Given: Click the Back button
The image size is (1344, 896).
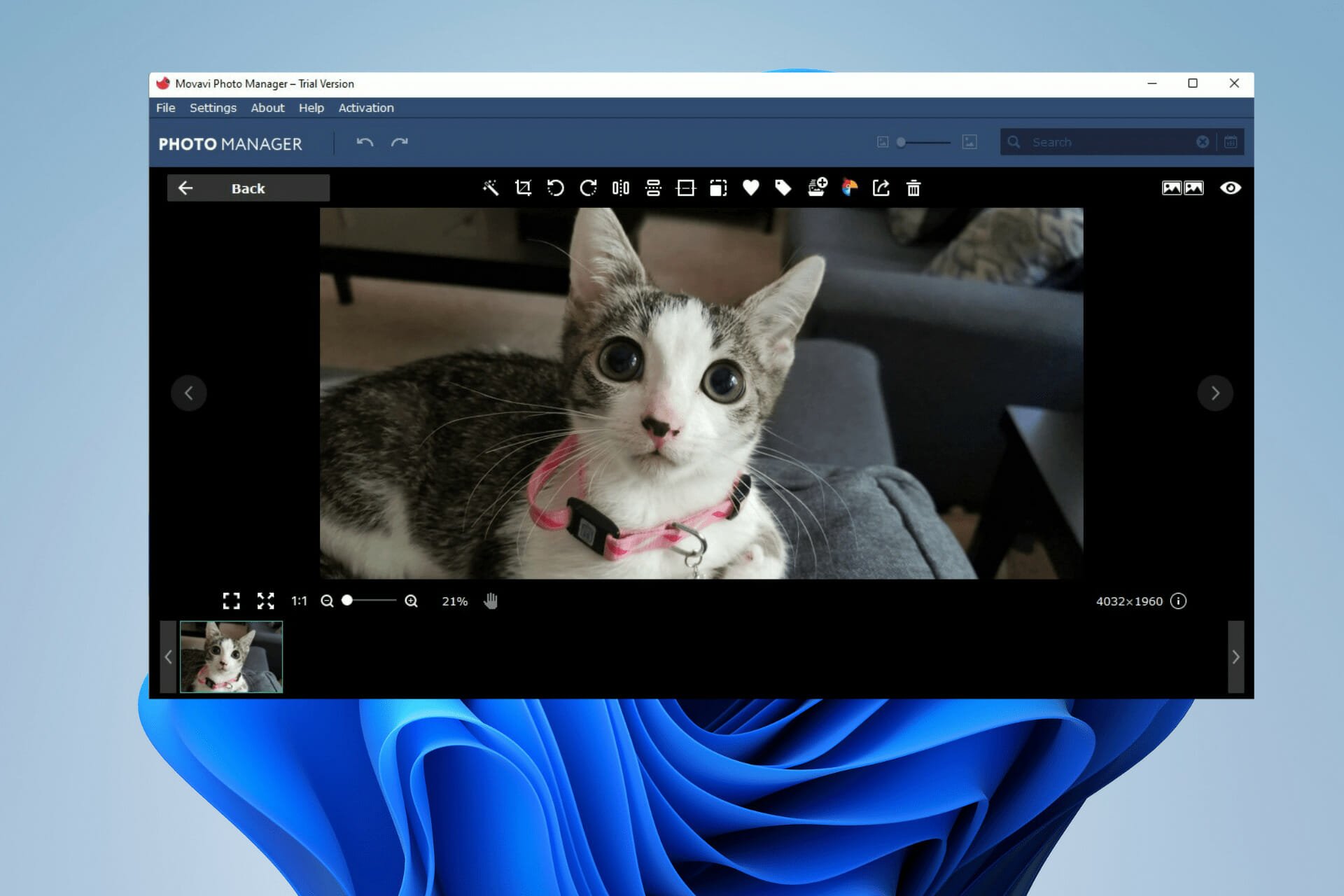Looking at the screenshot, I should (248, 188).
